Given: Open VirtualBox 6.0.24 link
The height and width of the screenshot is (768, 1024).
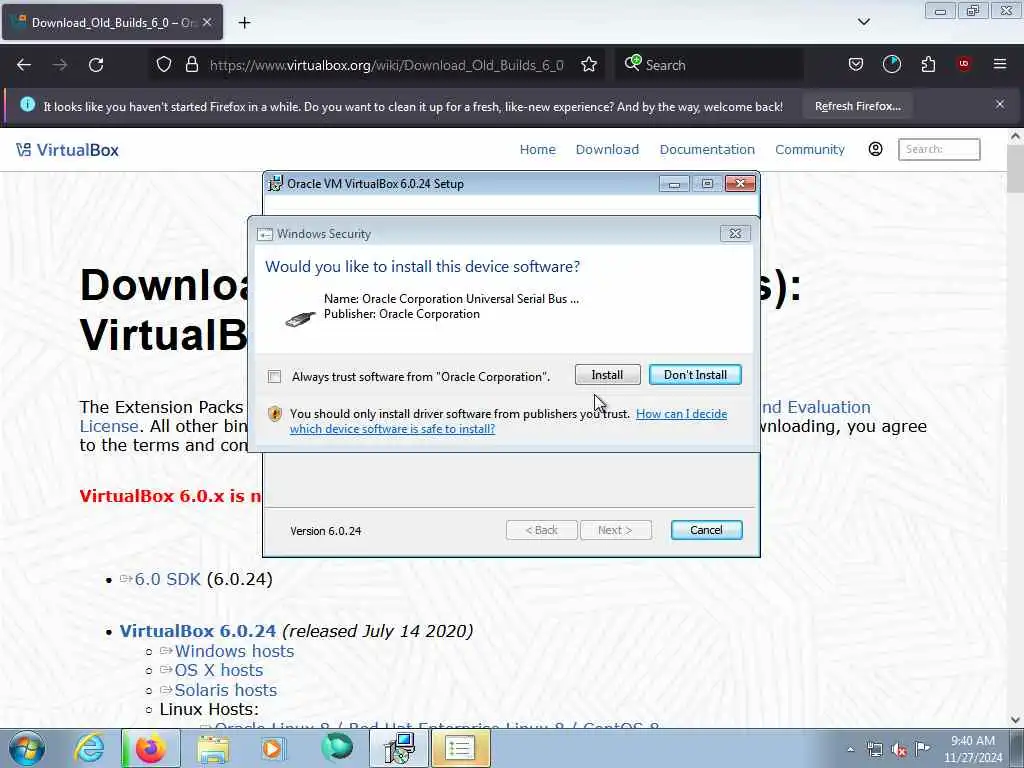Looking at the screenshot, I should pyautogui.click(x=198, y=631).
